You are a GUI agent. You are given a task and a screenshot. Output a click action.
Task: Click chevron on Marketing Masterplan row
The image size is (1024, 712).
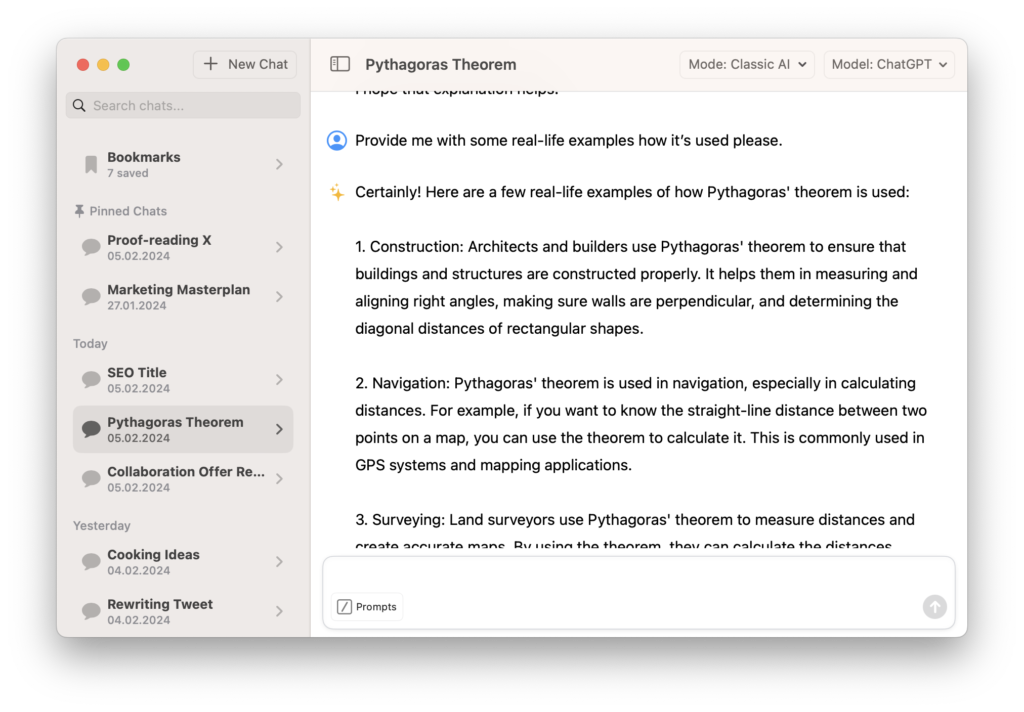[280, 297]
